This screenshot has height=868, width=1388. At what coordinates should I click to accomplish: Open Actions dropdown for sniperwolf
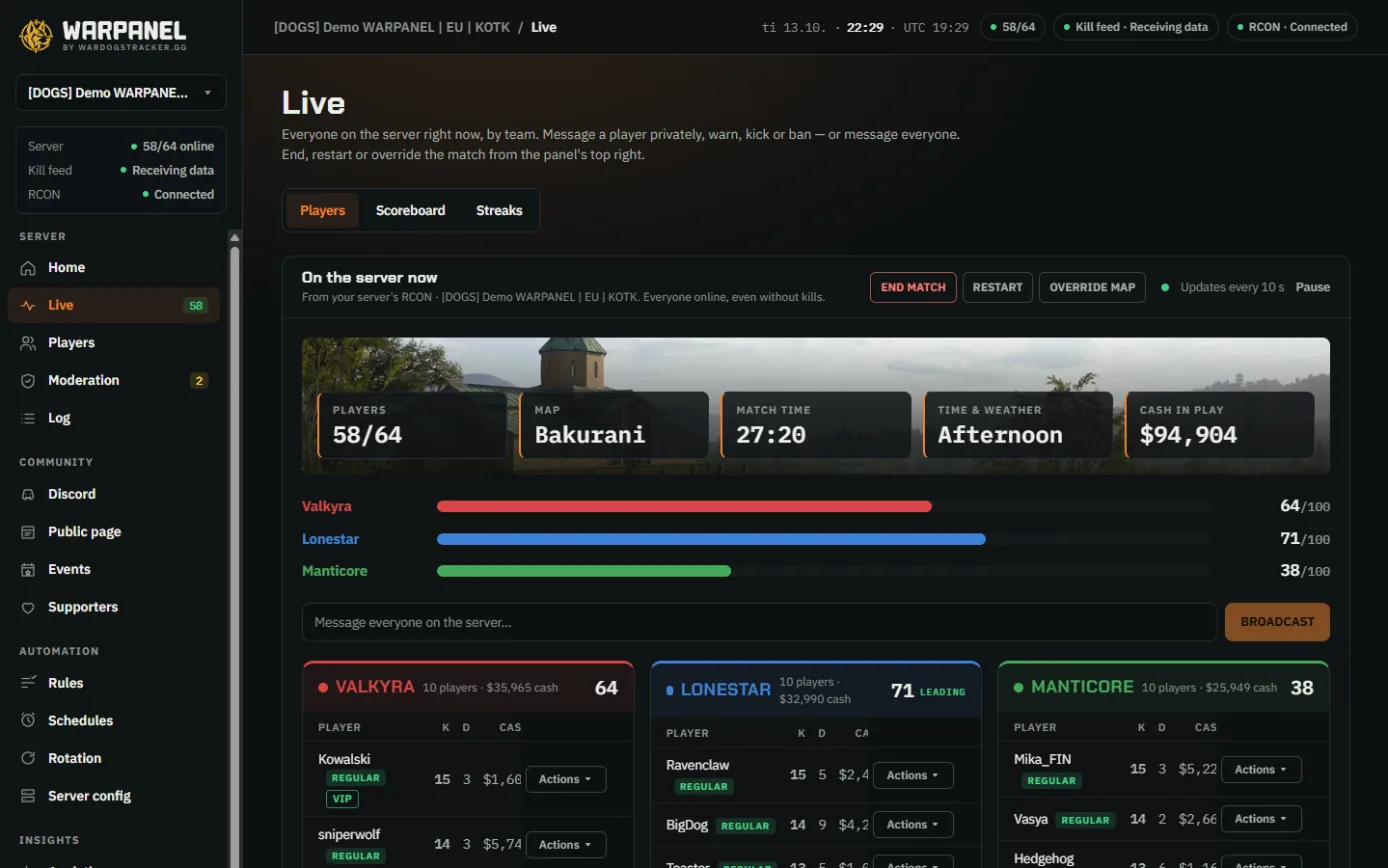point(566,845)
